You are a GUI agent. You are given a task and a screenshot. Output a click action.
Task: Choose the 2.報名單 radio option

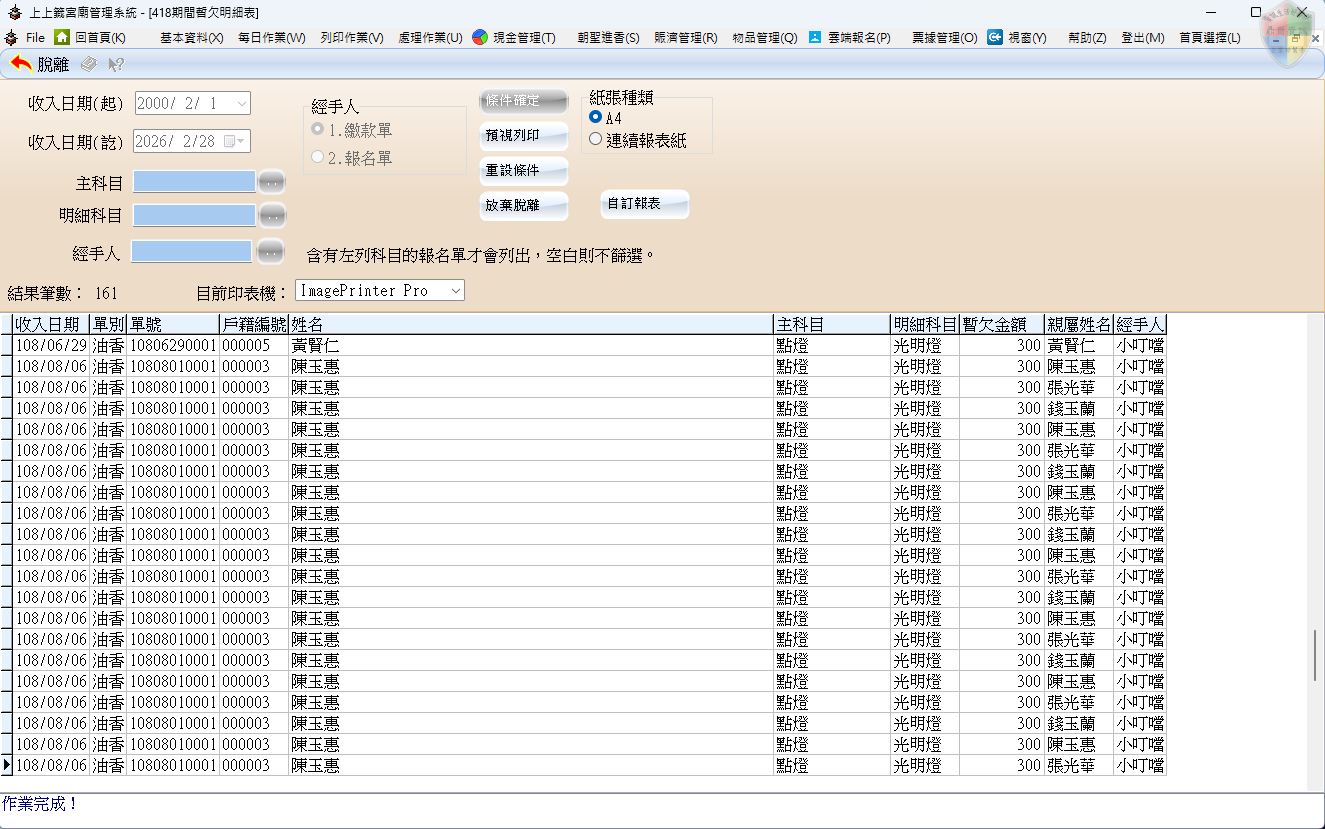pyautogui.click(x=318, y=157)
